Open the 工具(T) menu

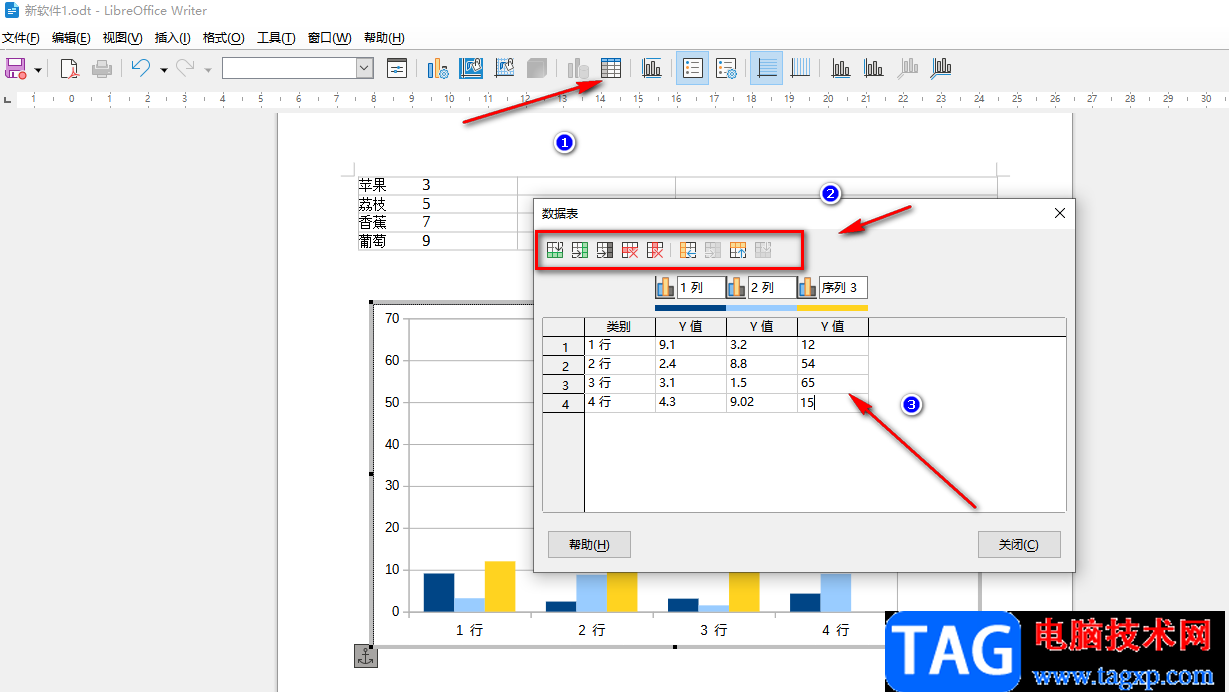point(276,38)
